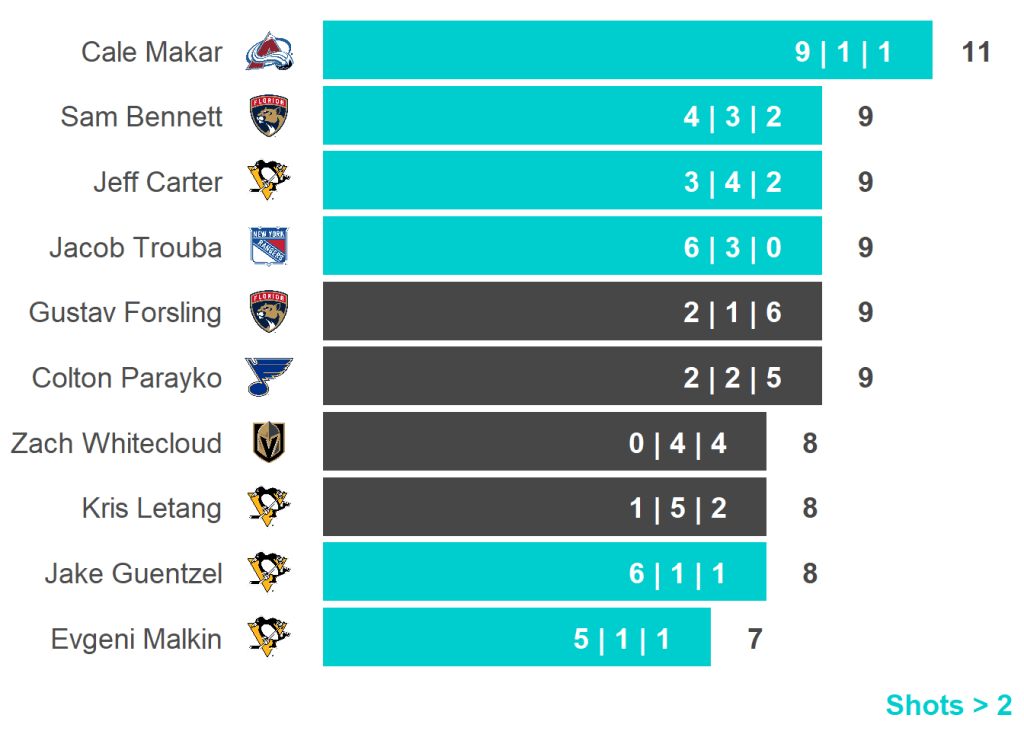Image resolution: width=1024 pixels, height=731 pixels.
Task: Click the Colorado Avalanche logo beside Cale Makar
Action: point(269,52)
